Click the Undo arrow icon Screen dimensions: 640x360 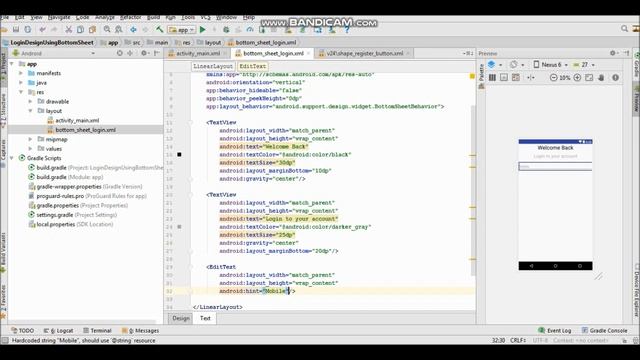pos(42,29)
